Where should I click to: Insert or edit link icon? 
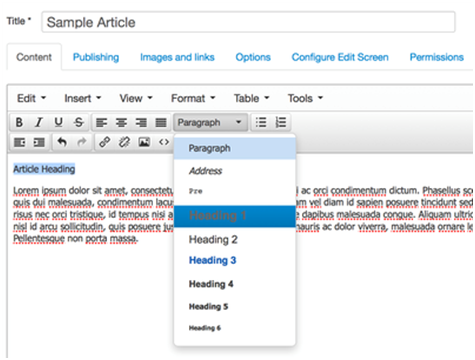point(105,142)
